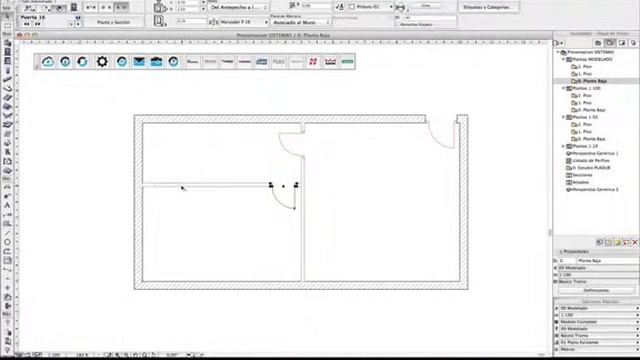Click the black gear icon in floating toolbar
The height and width of the screenshot is (360, 640).
pyautogui.click(x=102, y=62)
